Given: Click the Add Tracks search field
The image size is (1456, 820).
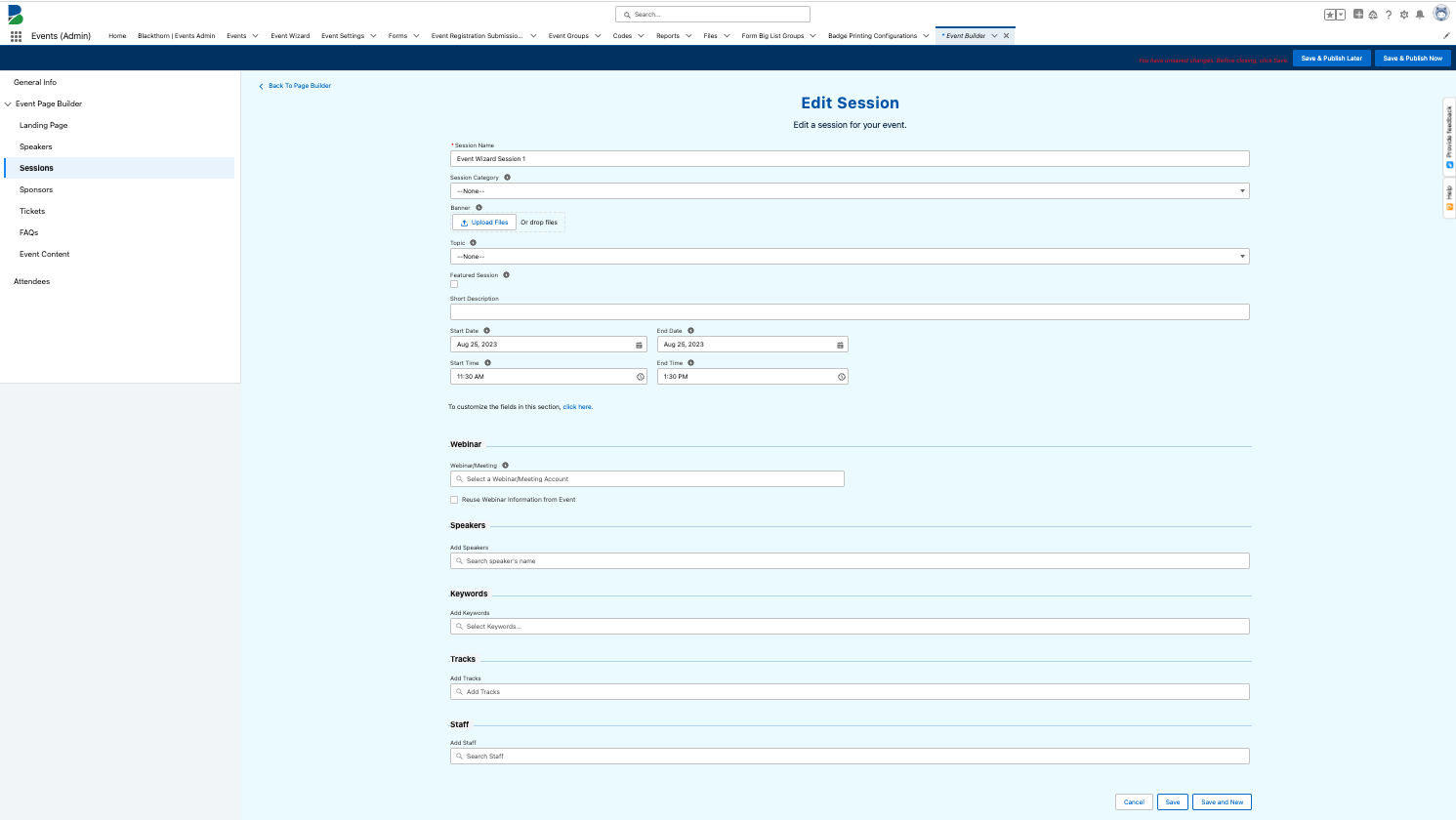Looking at the screenshot, I should [x=850, y=692].
